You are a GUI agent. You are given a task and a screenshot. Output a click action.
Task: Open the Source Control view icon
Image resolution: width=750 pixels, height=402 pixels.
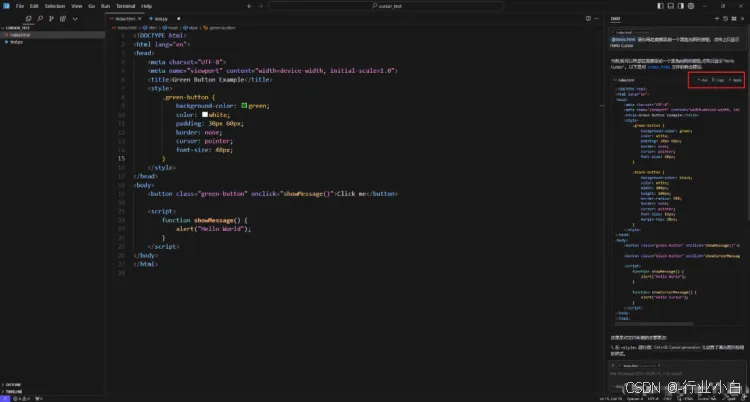(x=51, y=19)
